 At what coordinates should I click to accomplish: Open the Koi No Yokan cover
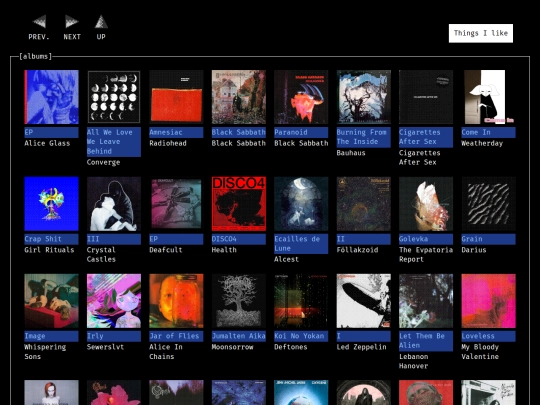pyautogui.click(x=301, y=301)
